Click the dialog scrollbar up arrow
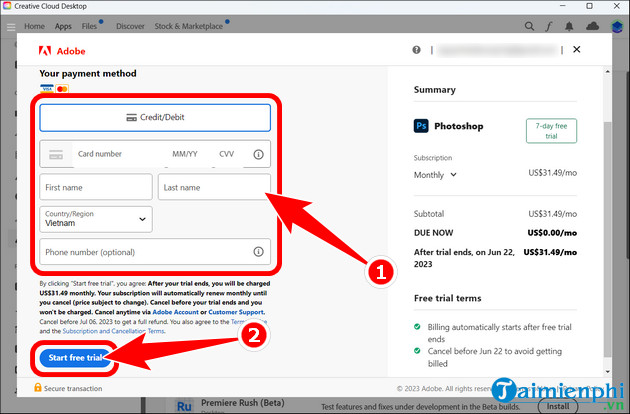The width and height of the screenshot is (630, 414). [607, 72]
